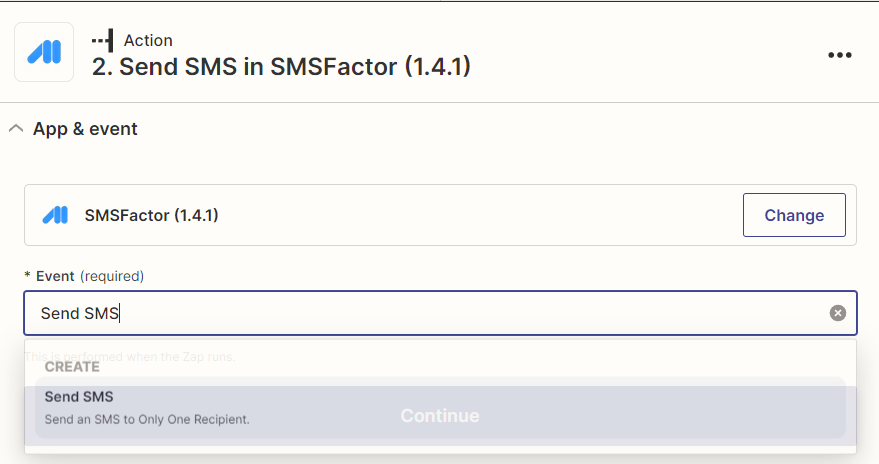Select the Send SMS event option
The height and width of the screenshot is (464, 879).
point(440,407)
